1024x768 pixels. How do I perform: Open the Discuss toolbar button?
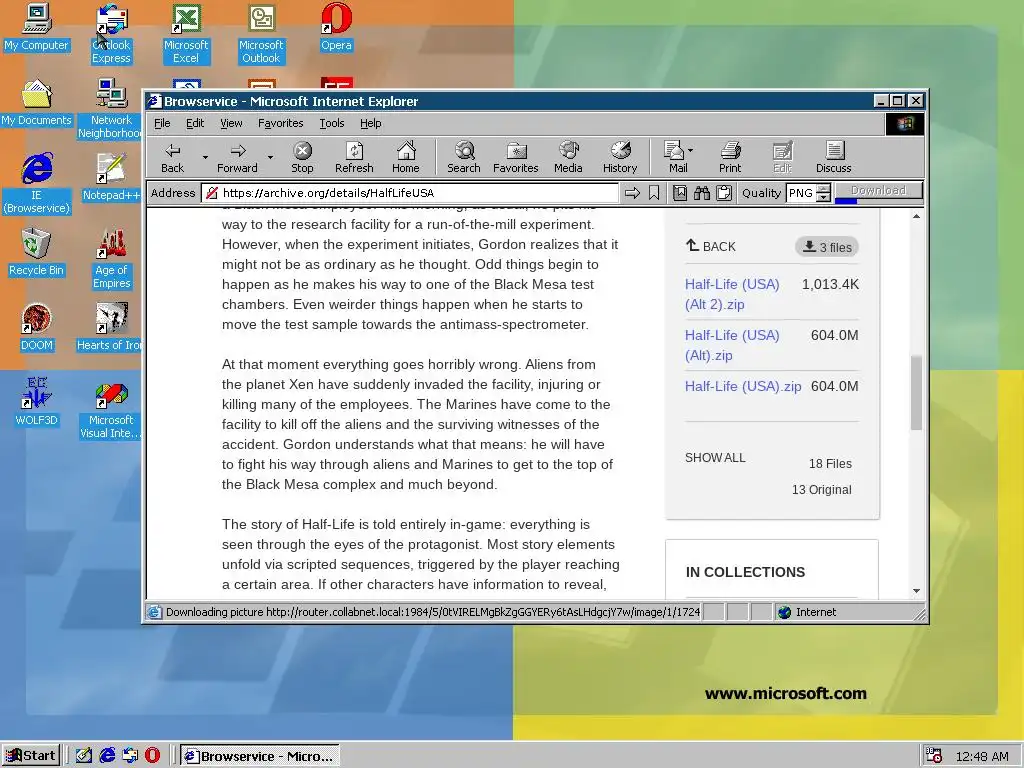[x=833, y=158]
